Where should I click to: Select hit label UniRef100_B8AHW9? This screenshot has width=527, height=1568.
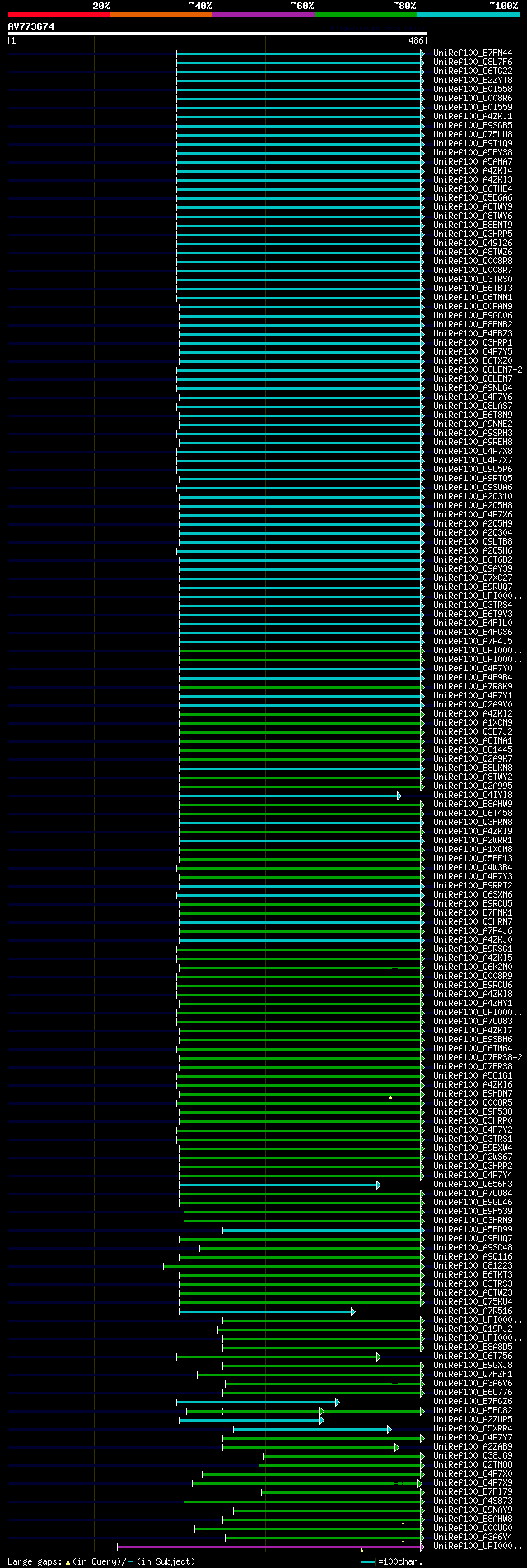point(473,804)
